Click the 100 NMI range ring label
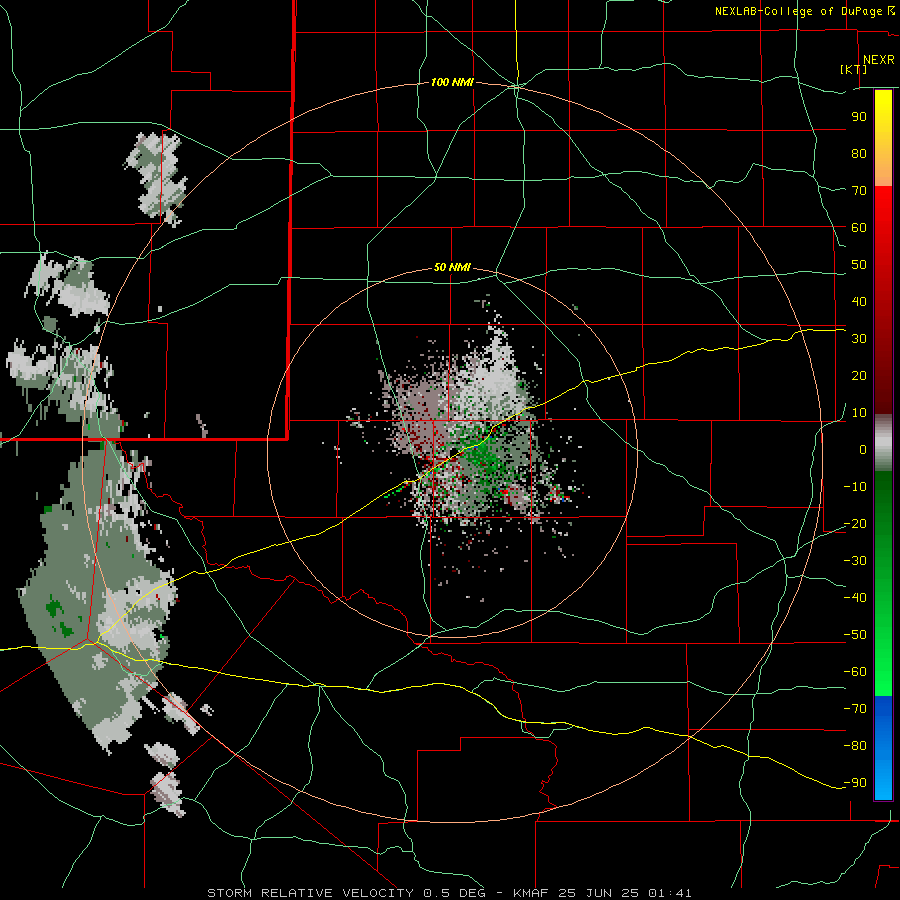Viewport: 900px width, 900px height. click(x=452, y=82)
